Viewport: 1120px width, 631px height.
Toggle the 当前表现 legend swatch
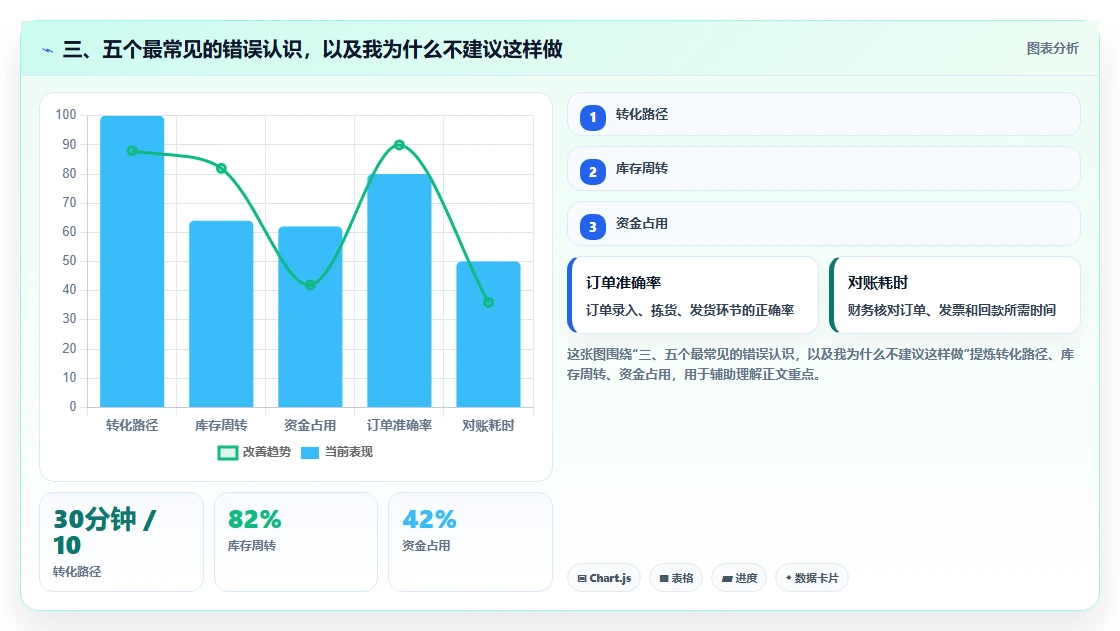[310, 452]
